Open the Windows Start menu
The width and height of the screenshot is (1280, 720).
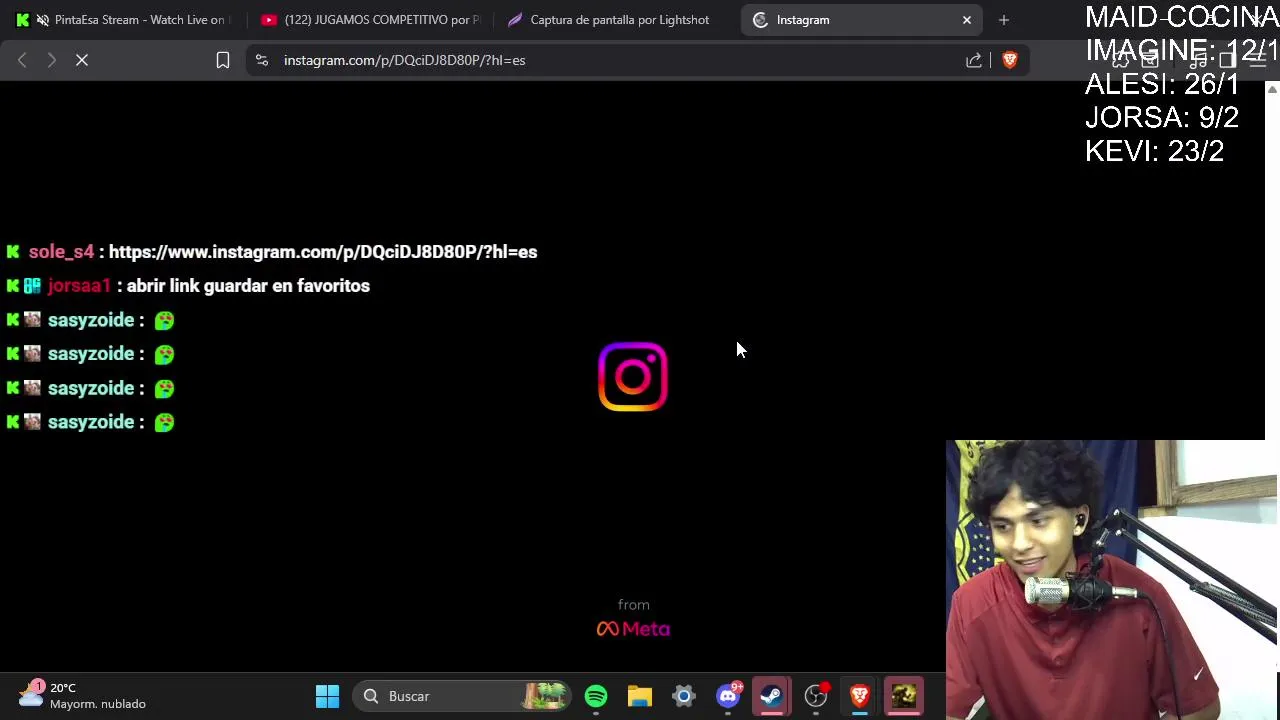coord(327,696)
